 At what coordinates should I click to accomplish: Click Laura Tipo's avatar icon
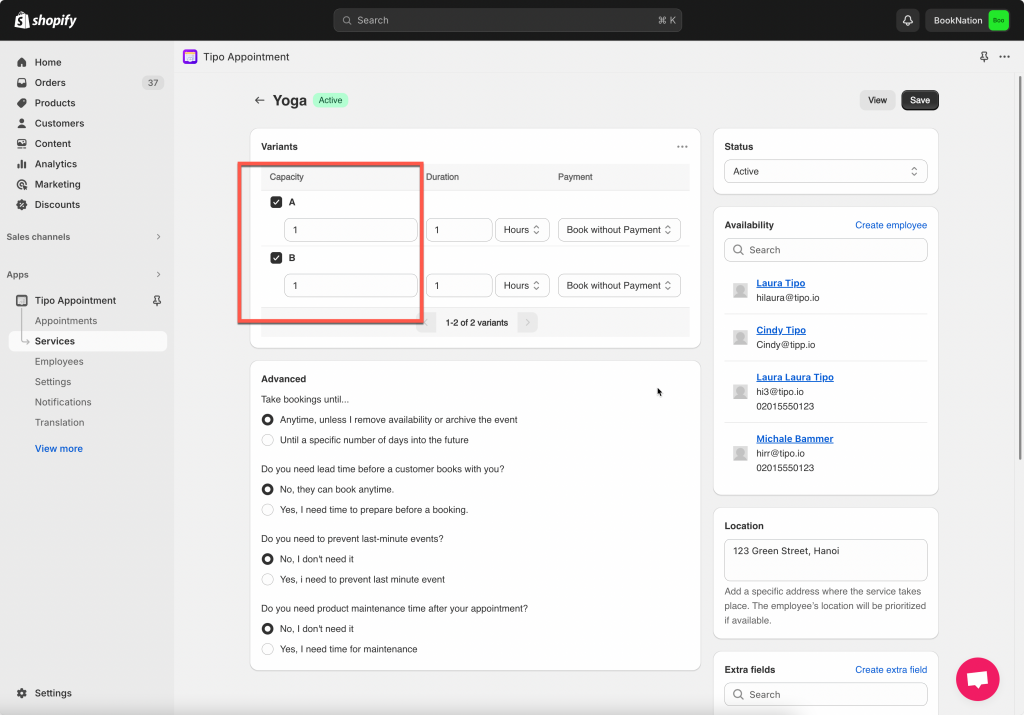coord(740,291)
